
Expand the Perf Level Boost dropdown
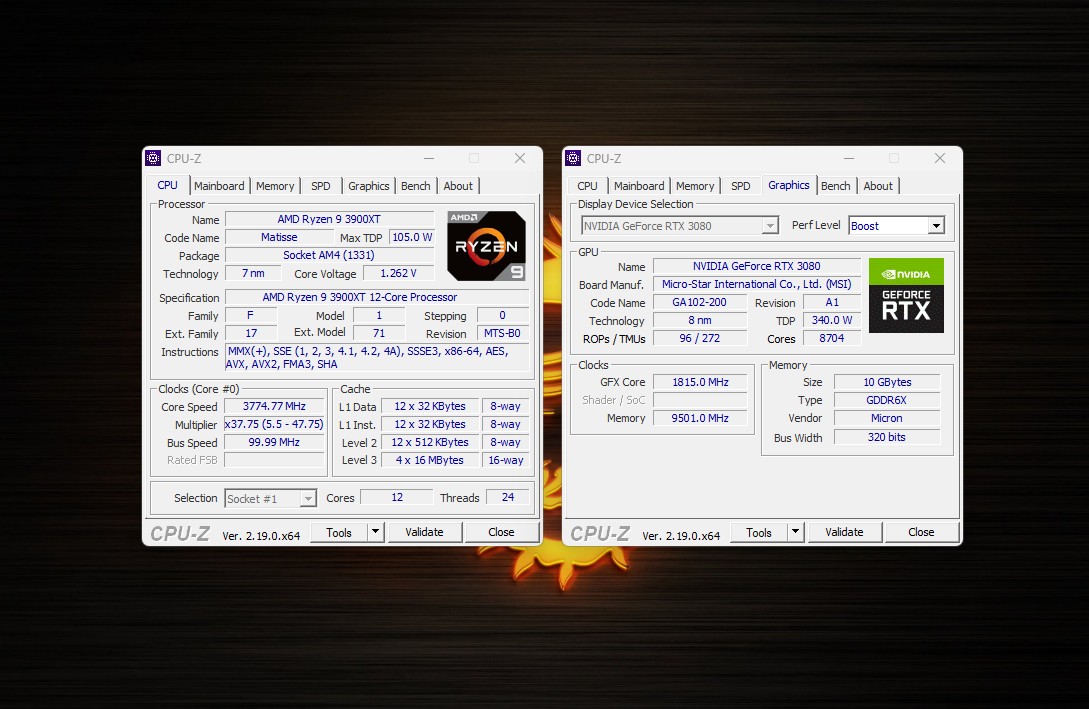[936, 226]
